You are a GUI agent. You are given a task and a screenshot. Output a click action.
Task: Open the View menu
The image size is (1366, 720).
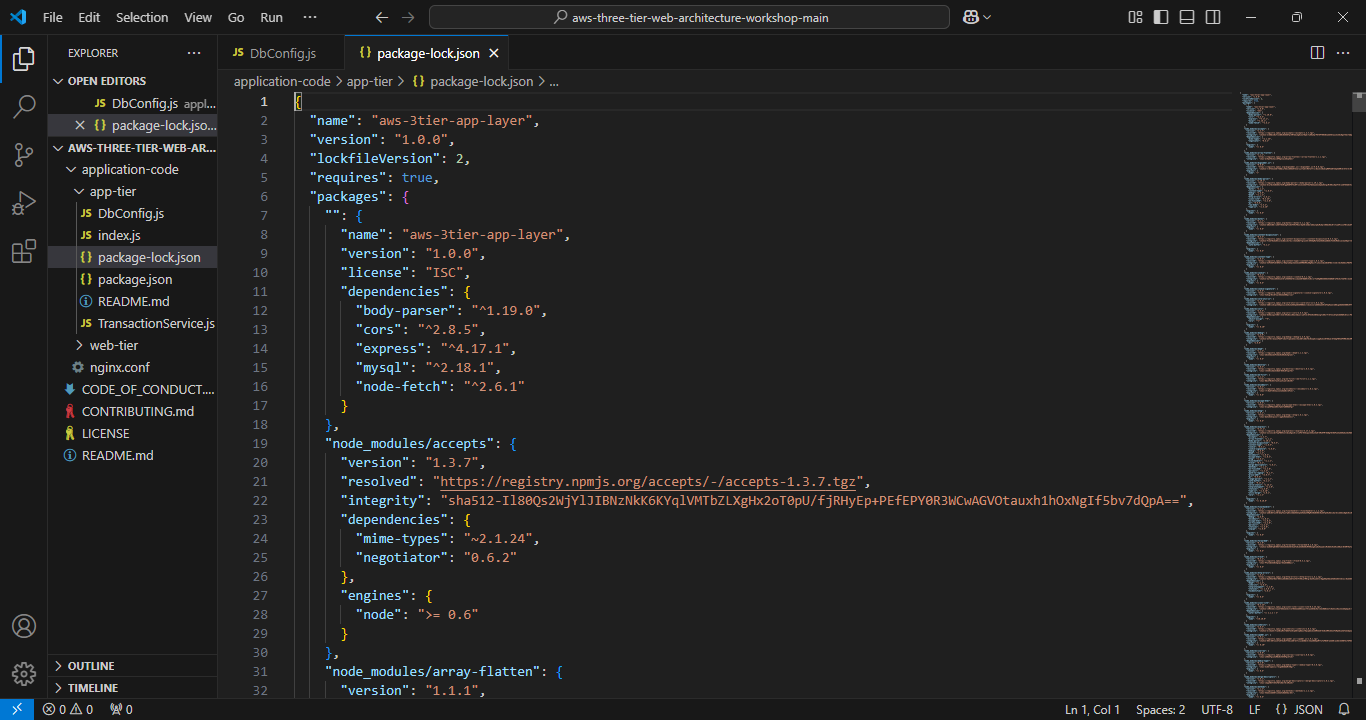198,17
